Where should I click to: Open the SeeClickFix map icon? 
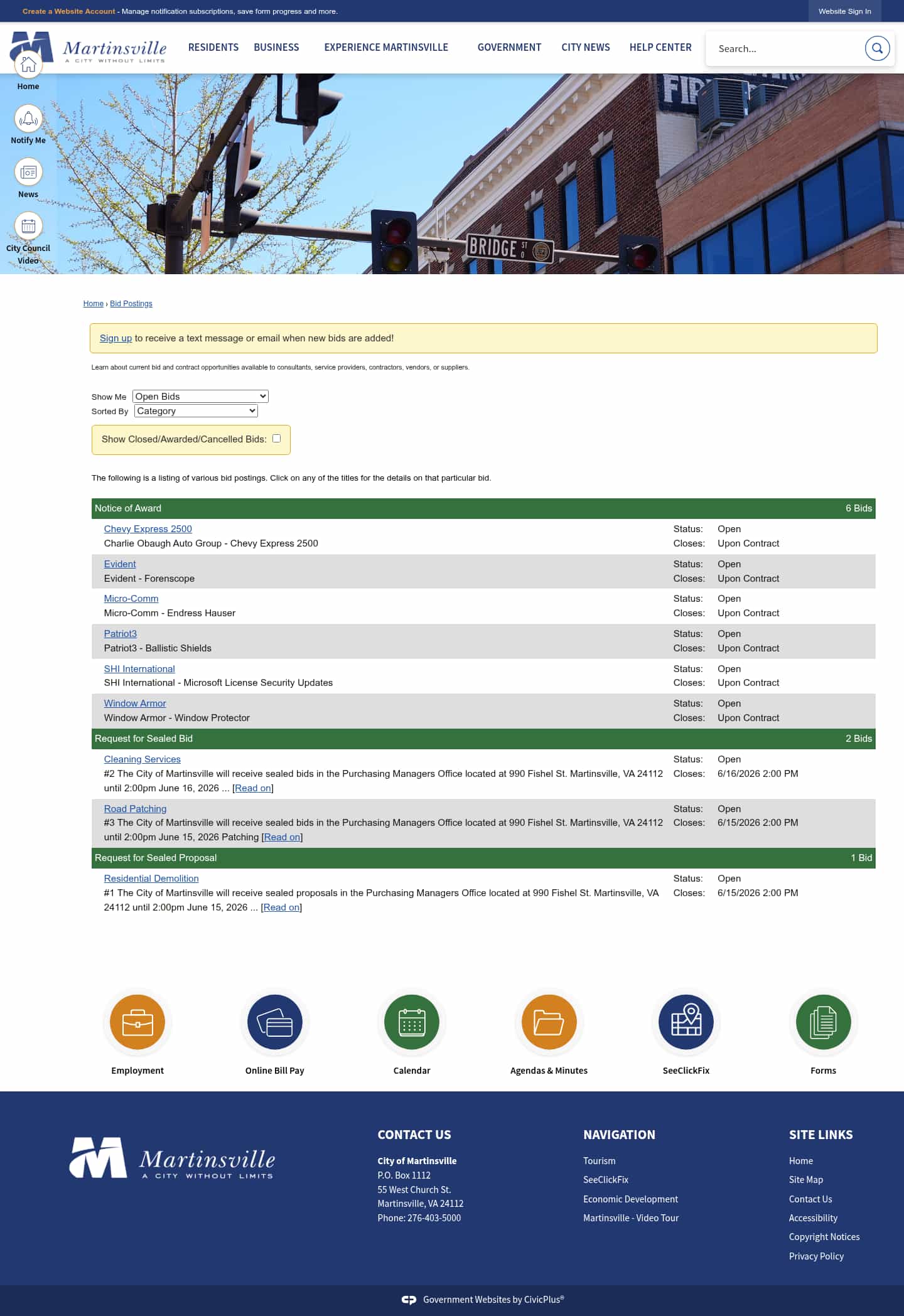pyautogui.click(x=686, y=1022)
